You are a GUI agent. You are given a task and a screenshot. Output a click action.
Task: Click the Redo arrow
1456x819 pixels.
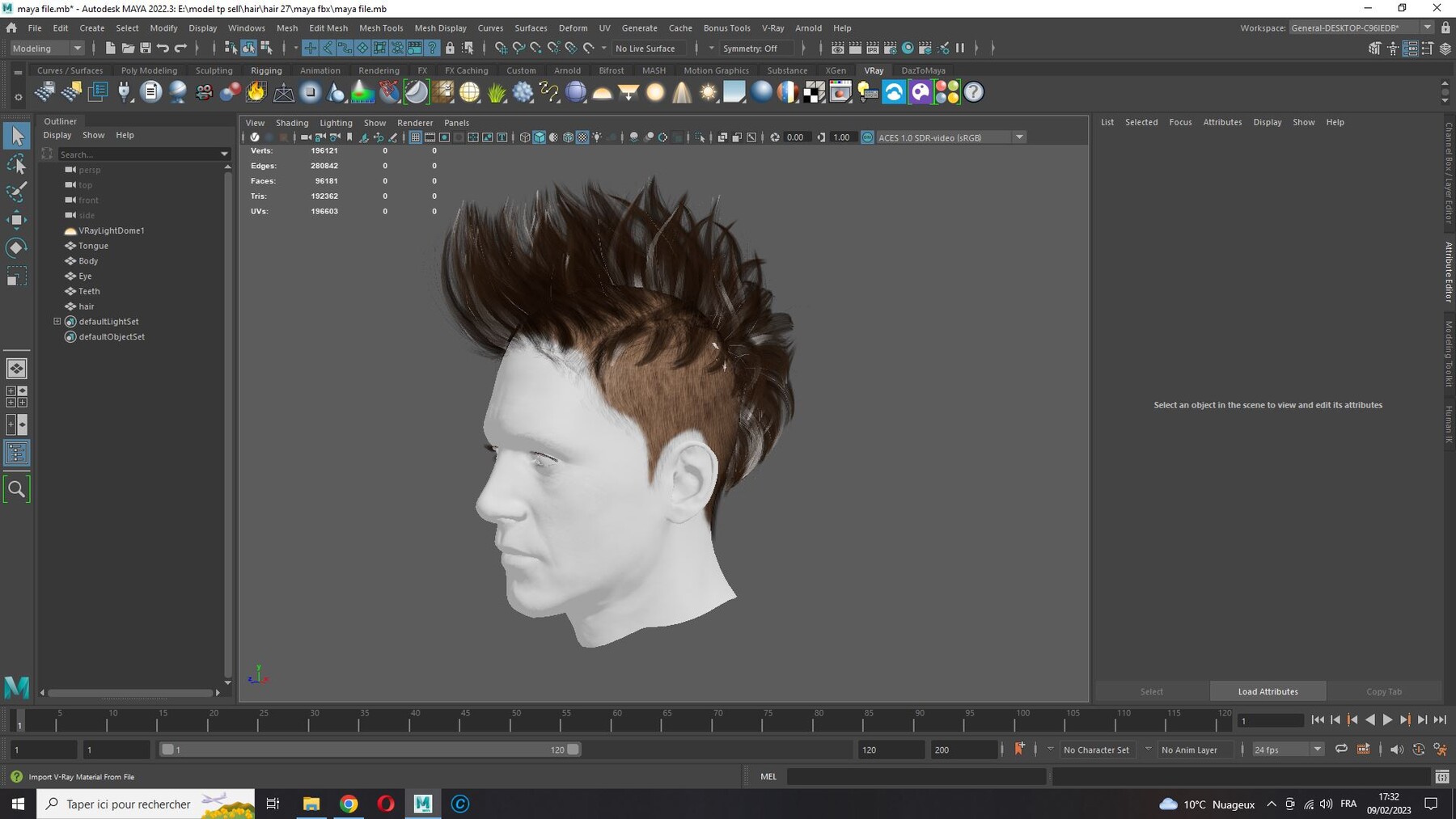[181, 49]
